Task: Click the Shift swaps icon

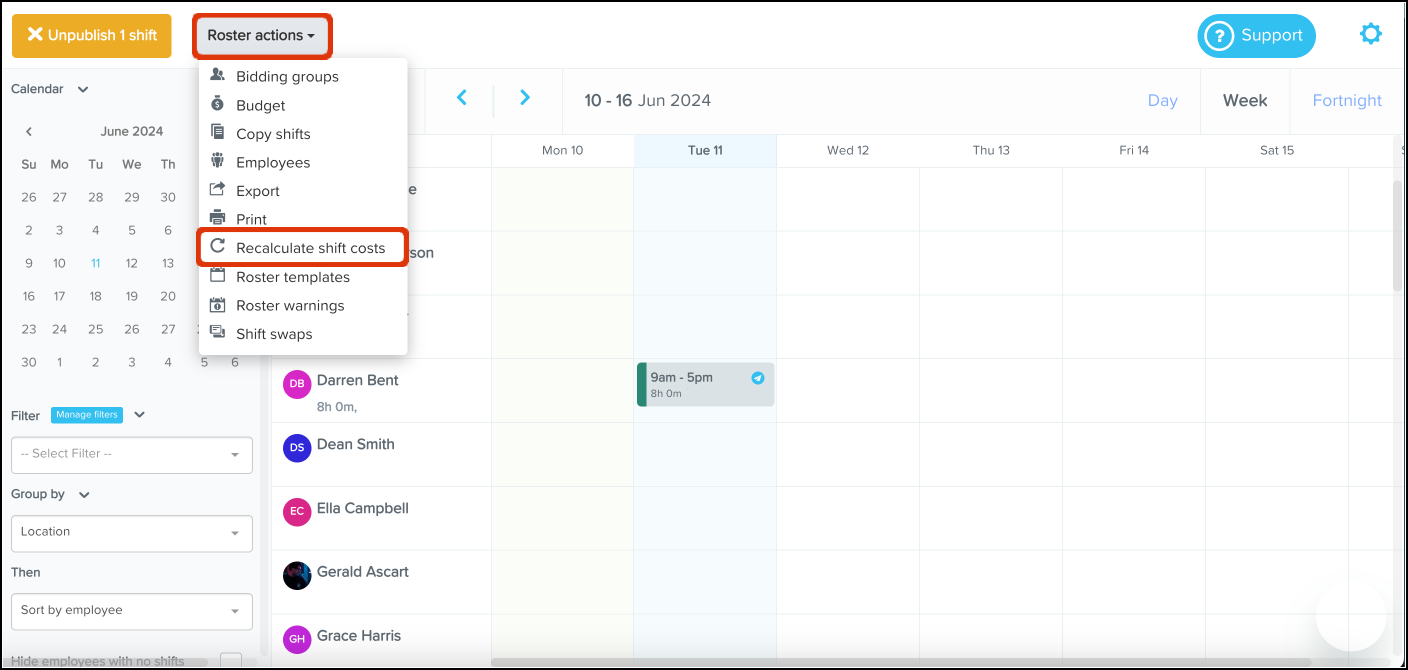Action: point(217,334)
